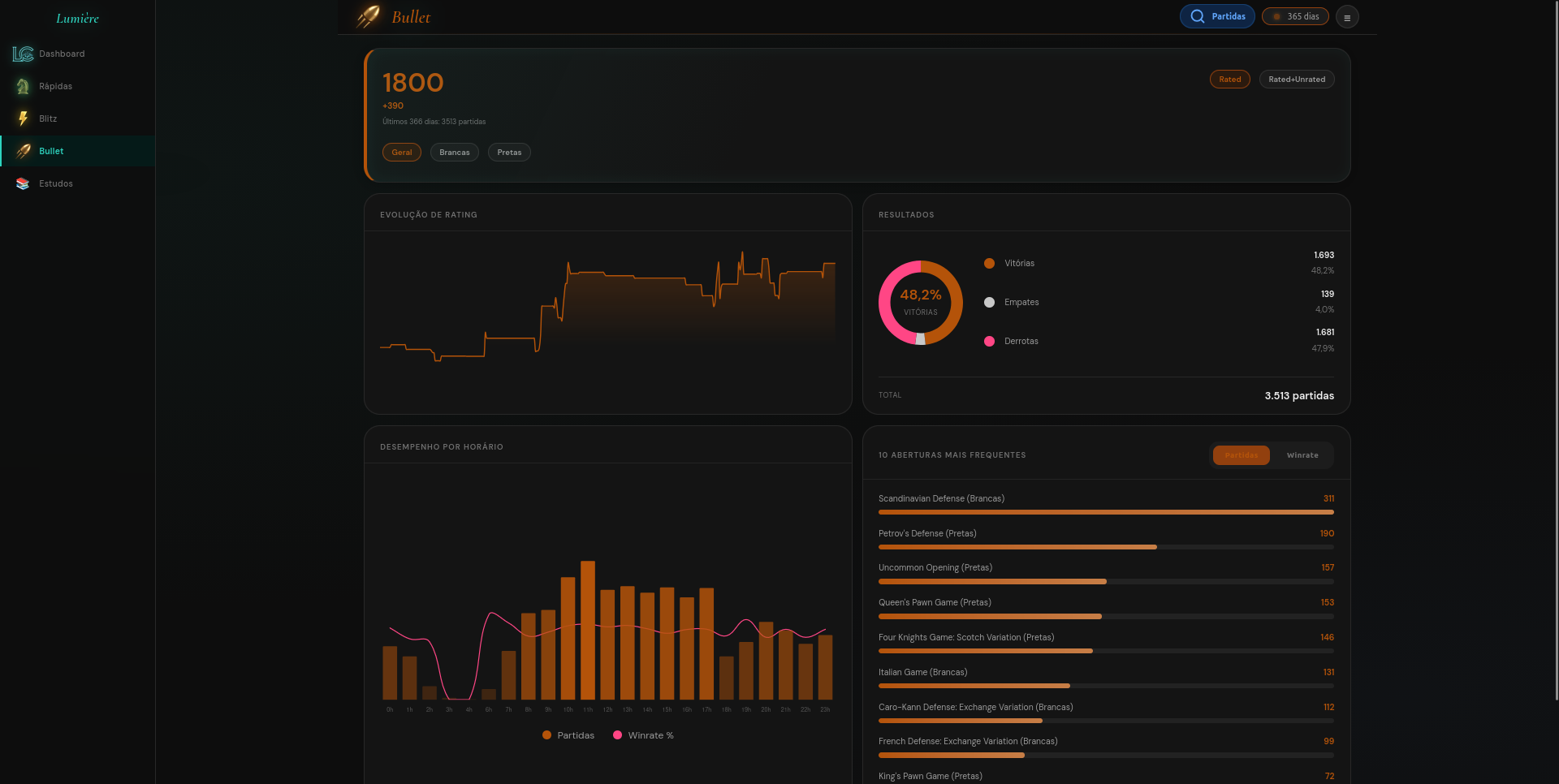Click Queen's Pawn Game (Pretas) row
Screen dimensions: 1559x784
[x=1106, y=608]
